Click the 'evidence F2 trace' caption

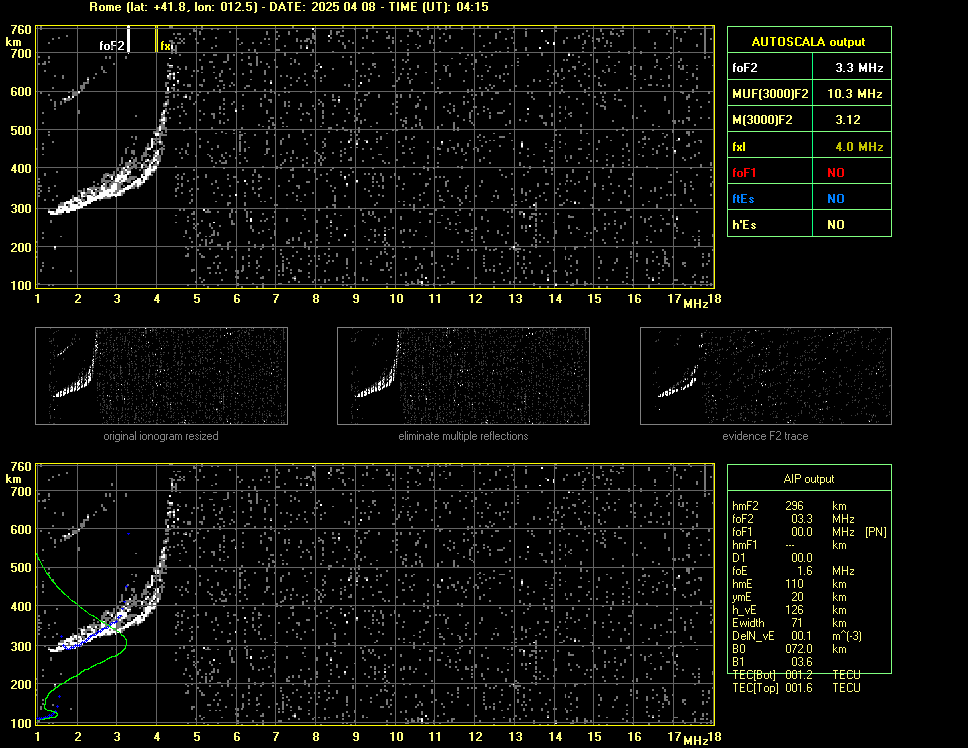click(x=766, y=436)
